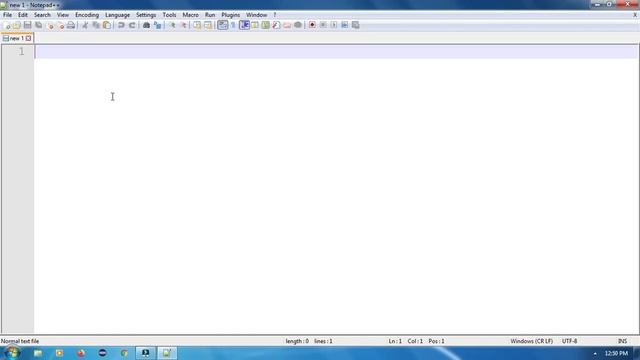This screenshot has height=360, width=640.
Task: Open the Plugins menu
Action: click(x=231, y=15)
